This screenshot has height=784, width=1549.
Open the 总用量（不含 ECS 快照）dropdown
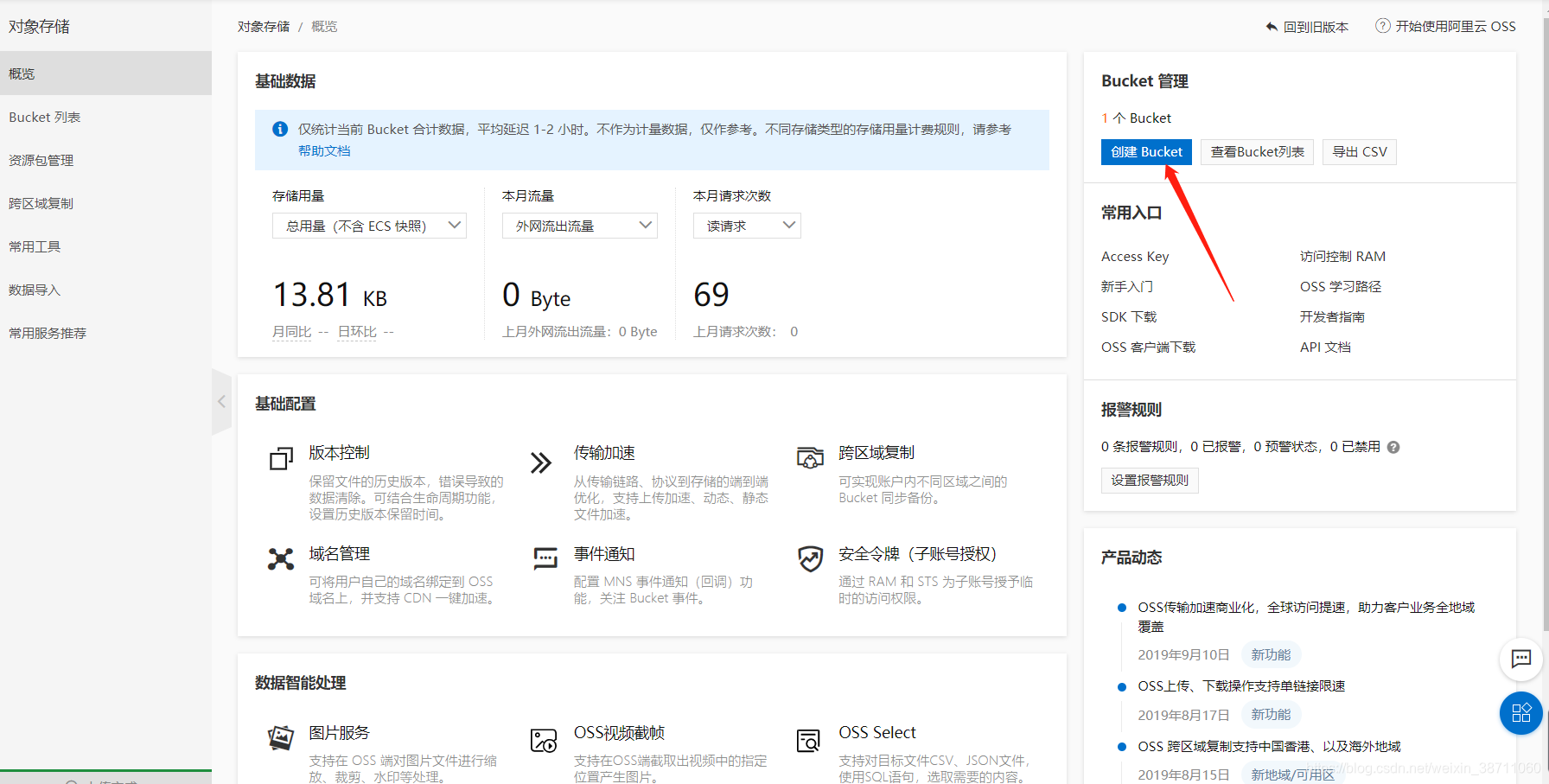[369, 226]
